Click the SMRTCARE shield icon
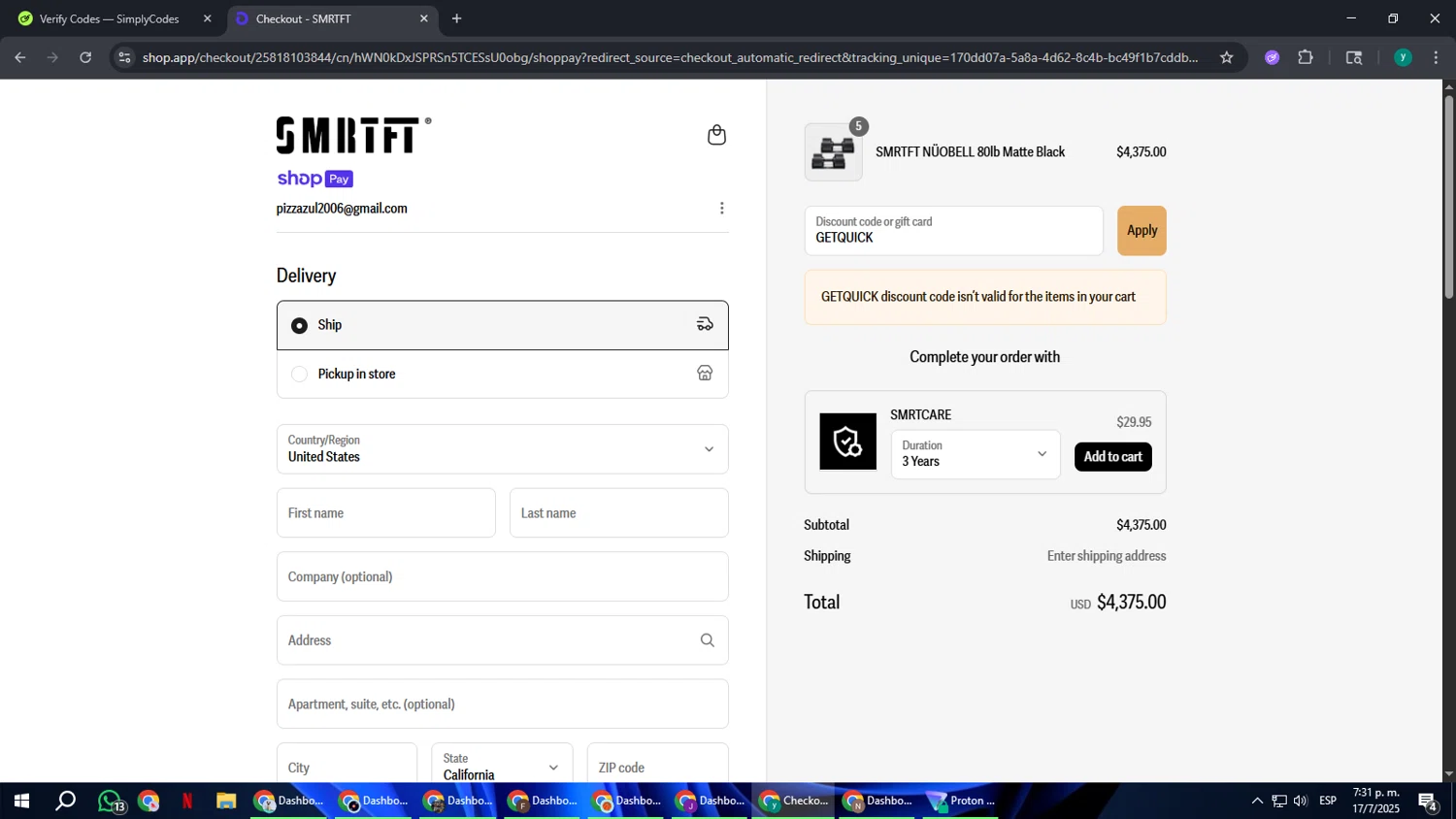1456x819 pixels. 847,442
